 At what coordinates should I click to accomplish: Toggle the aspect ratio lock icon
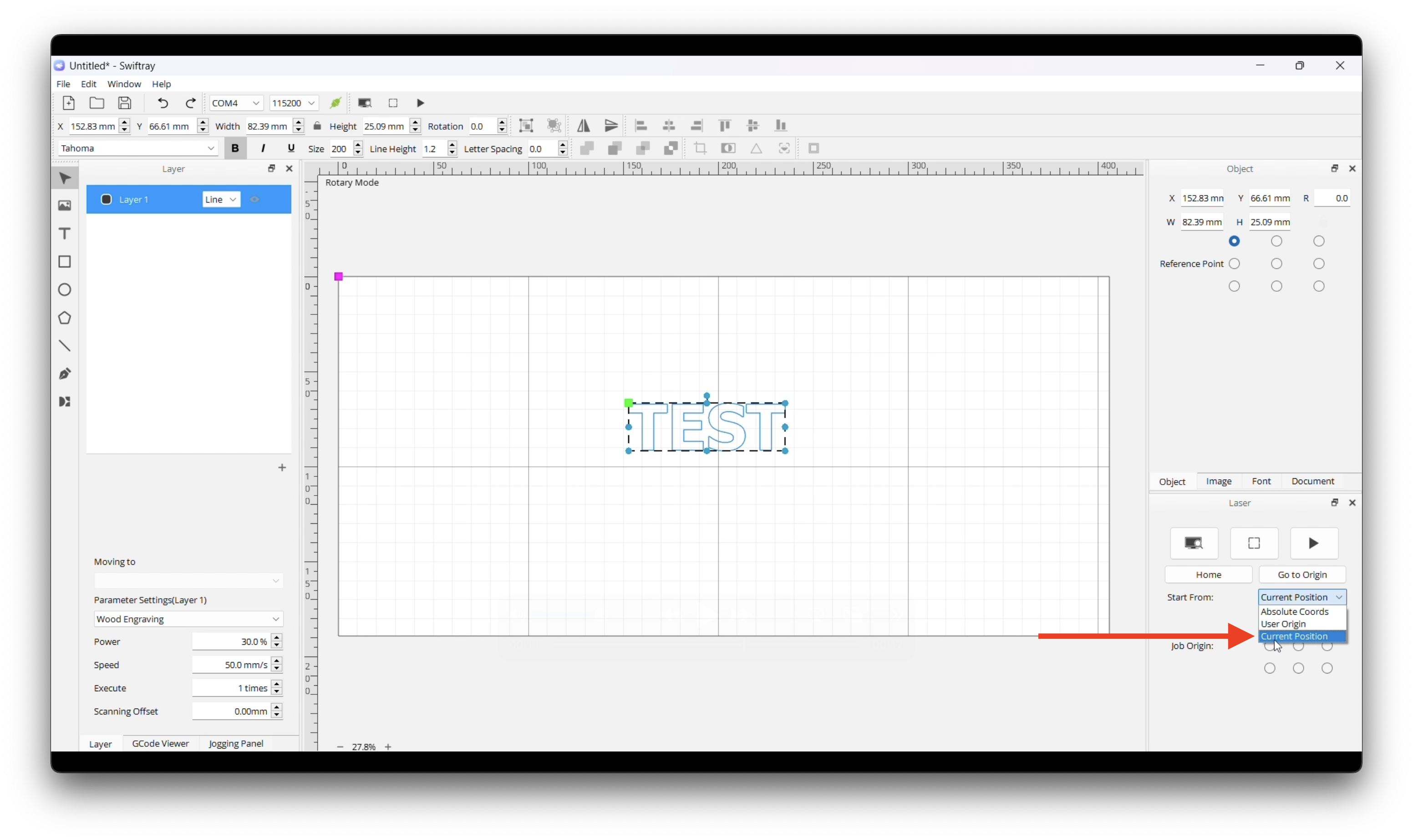tap(317, 126)
